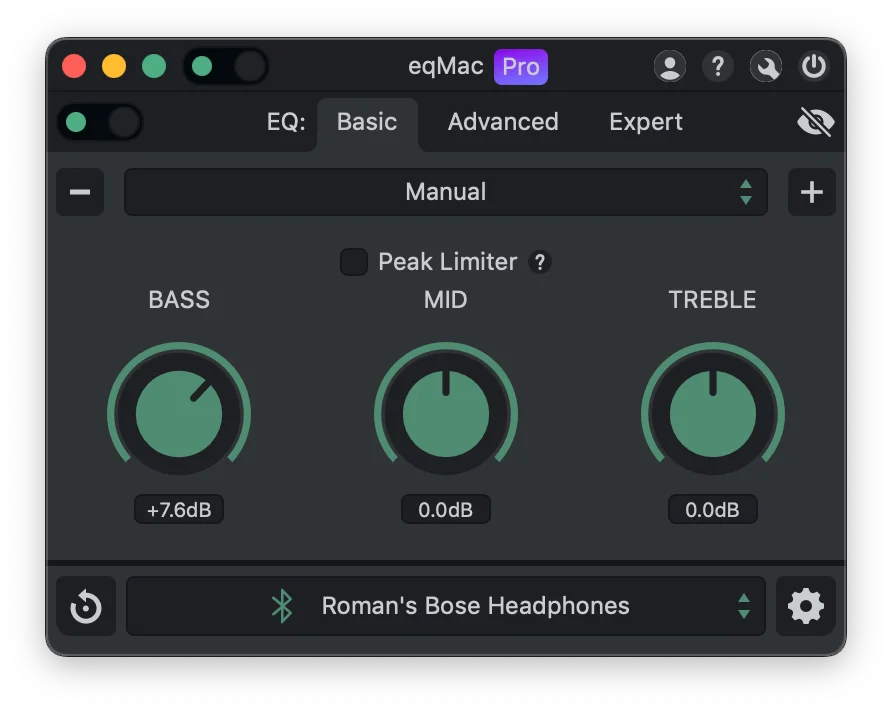
Task: Toggle the hide-eye visibility icon
Action: tap(815, 122)
